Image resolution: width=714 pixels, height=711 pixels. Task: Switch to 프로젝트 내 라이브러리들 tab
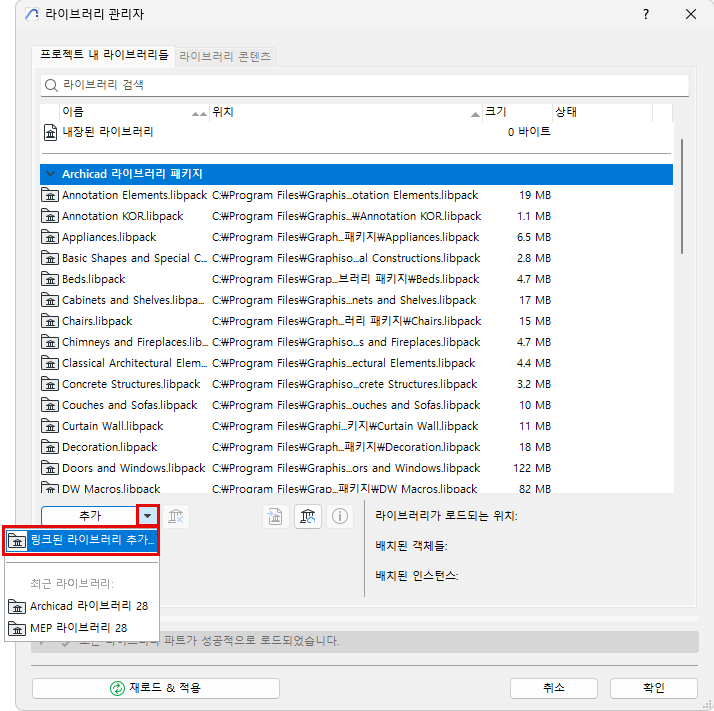coord(104,56)
